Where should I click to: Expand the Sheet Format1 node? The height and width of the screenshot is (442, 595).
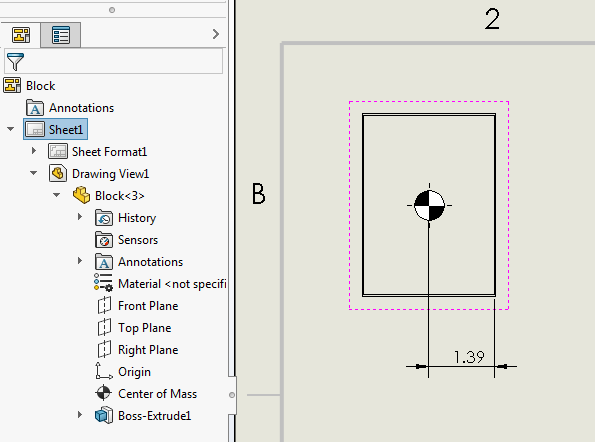[34, 151]
